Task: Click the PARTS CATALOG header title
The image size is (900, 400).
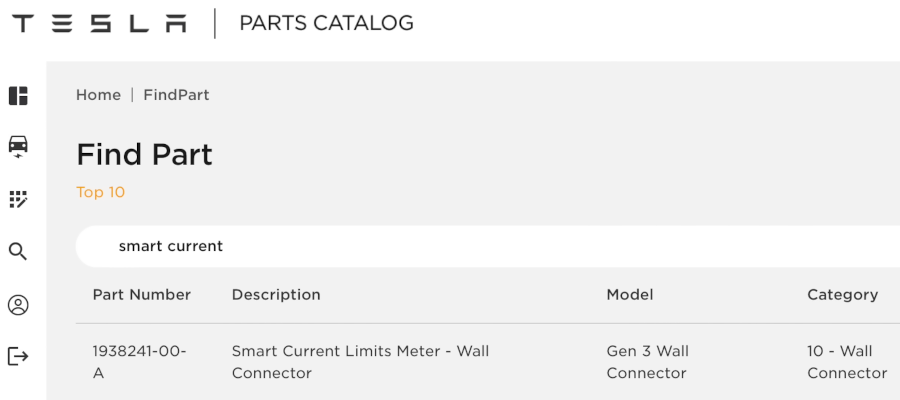Action: pyautogui.click(x=326, y=24)
